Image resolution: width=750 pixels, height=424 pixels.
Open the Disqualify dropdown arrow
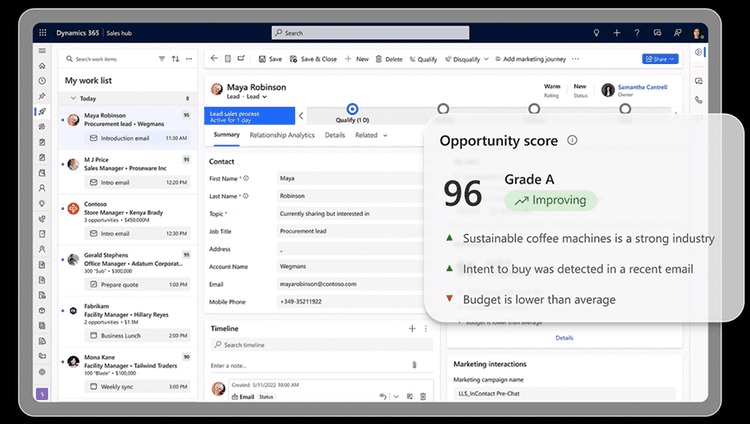tap(486, 59)
